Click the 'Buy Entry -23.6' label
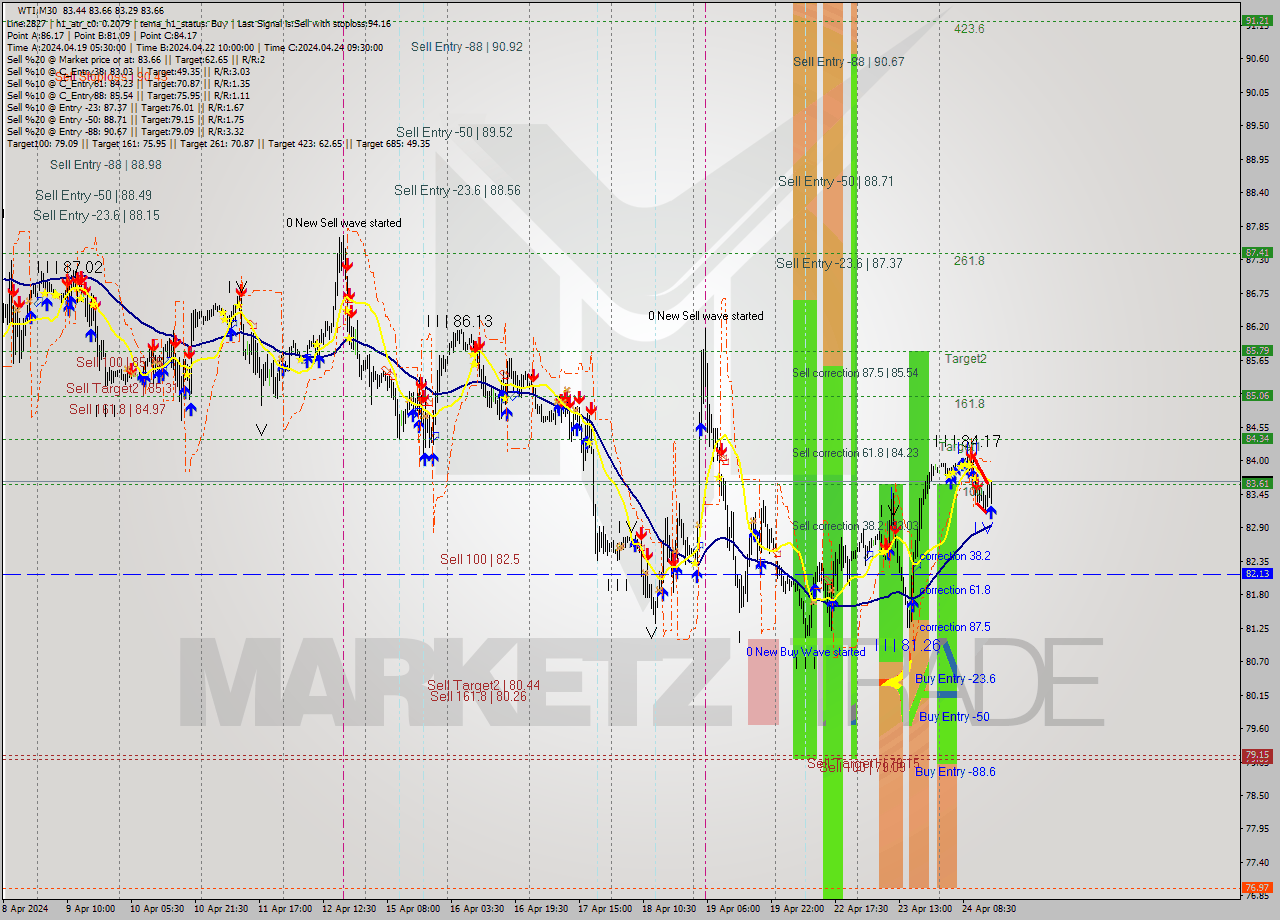 [x=955, y=679]
